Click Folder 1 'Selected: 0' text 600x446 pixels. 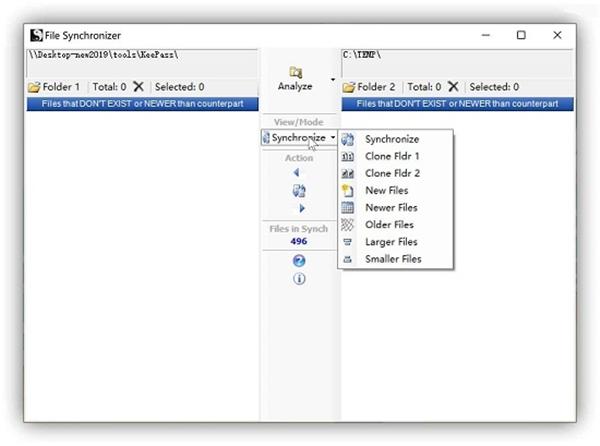tap(179, 87)
